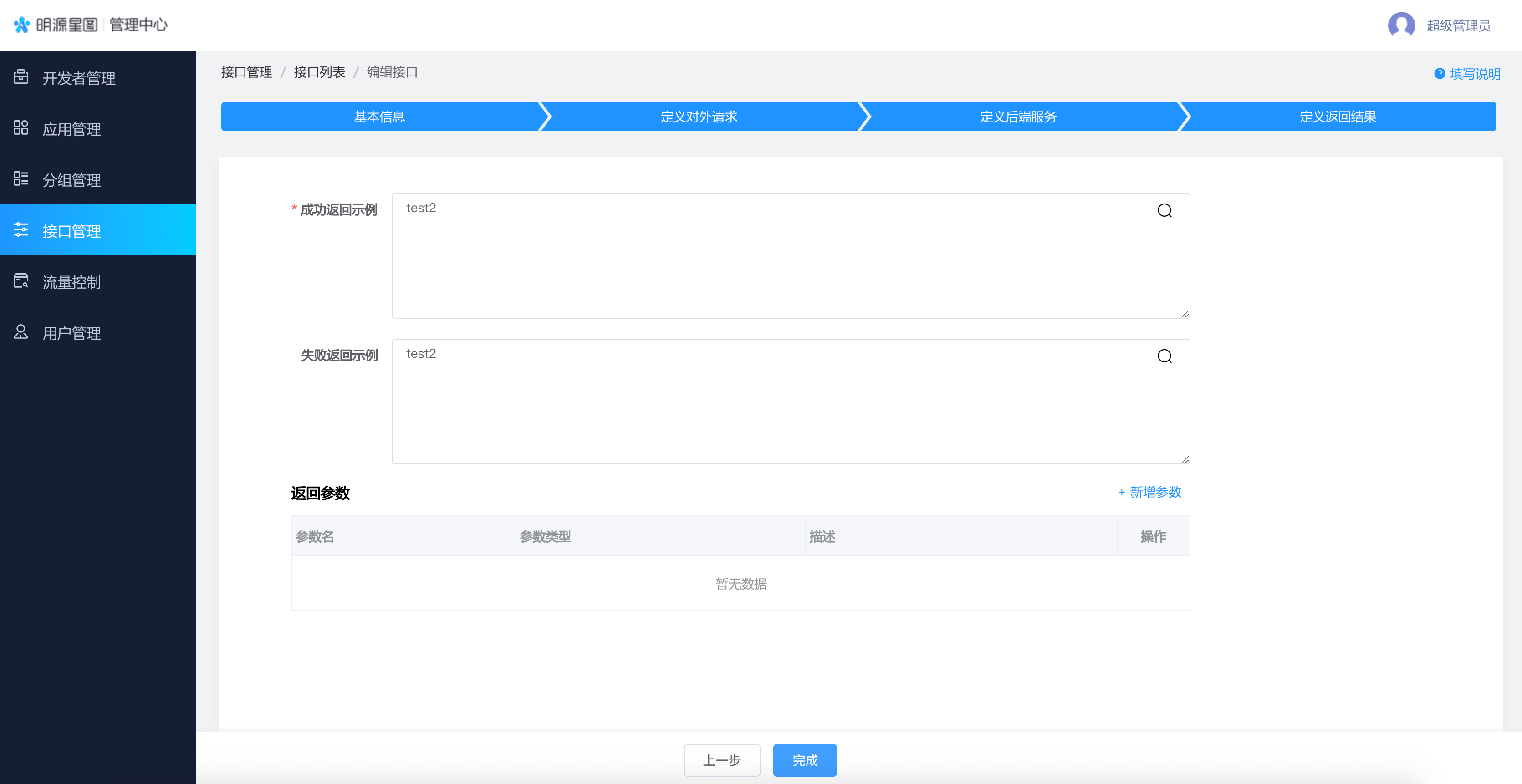Click 接口列表 breadcrumb link

[319, 72]
